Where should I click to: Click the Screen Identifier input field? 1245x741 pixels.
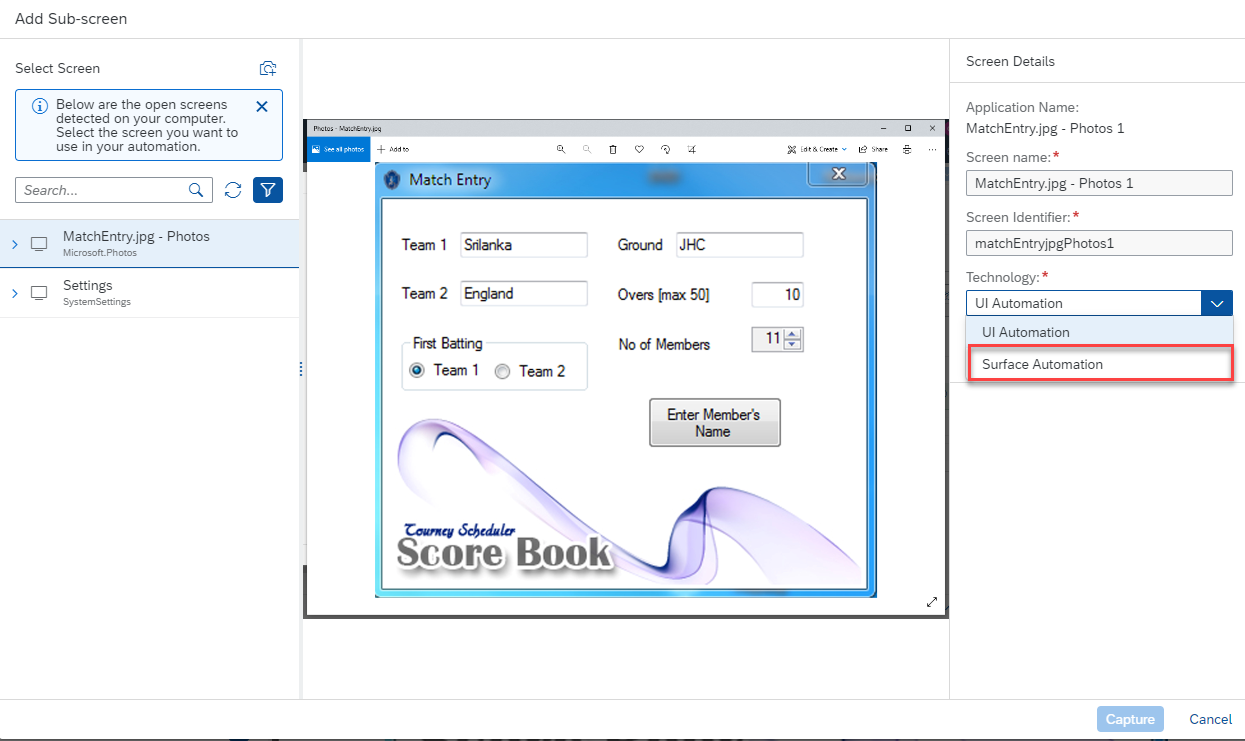coord(1098,243)
